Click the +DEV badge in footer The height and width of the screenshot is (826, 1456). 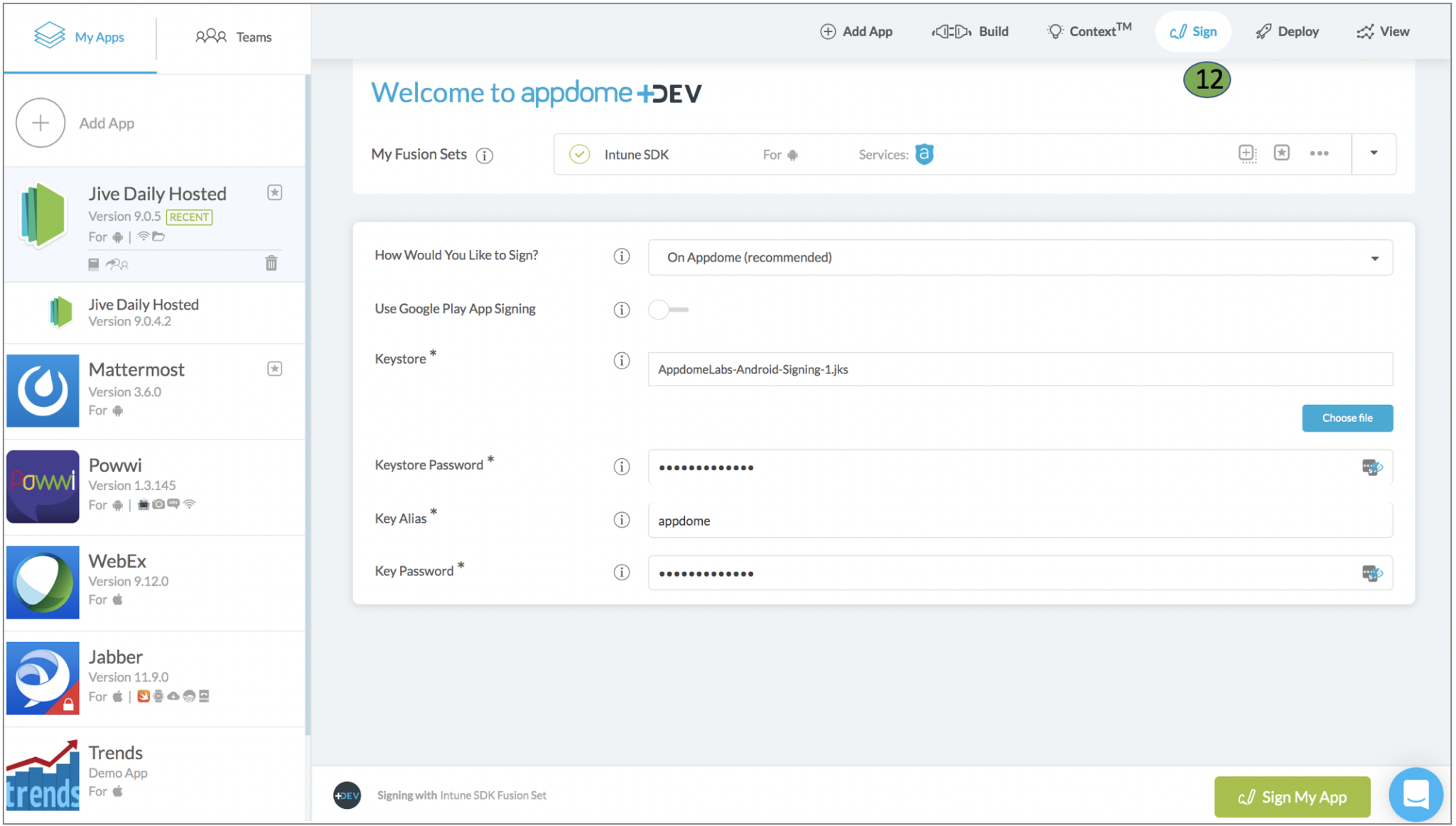click(x=347, y=795)
